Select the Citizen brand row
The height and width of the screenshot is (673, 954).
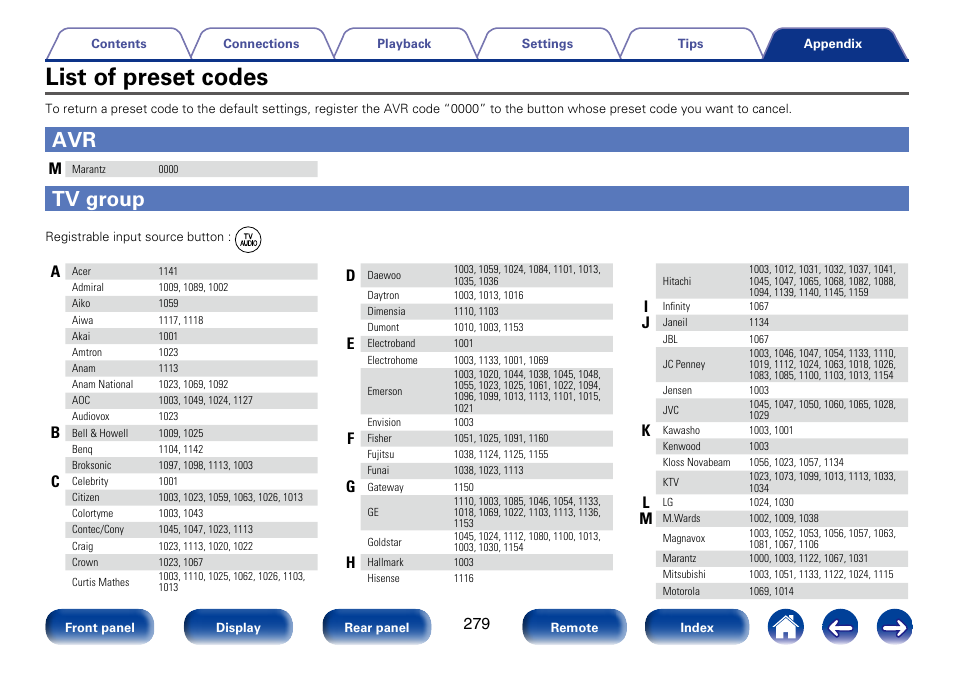pyautogui.click(x=191, y=497)
